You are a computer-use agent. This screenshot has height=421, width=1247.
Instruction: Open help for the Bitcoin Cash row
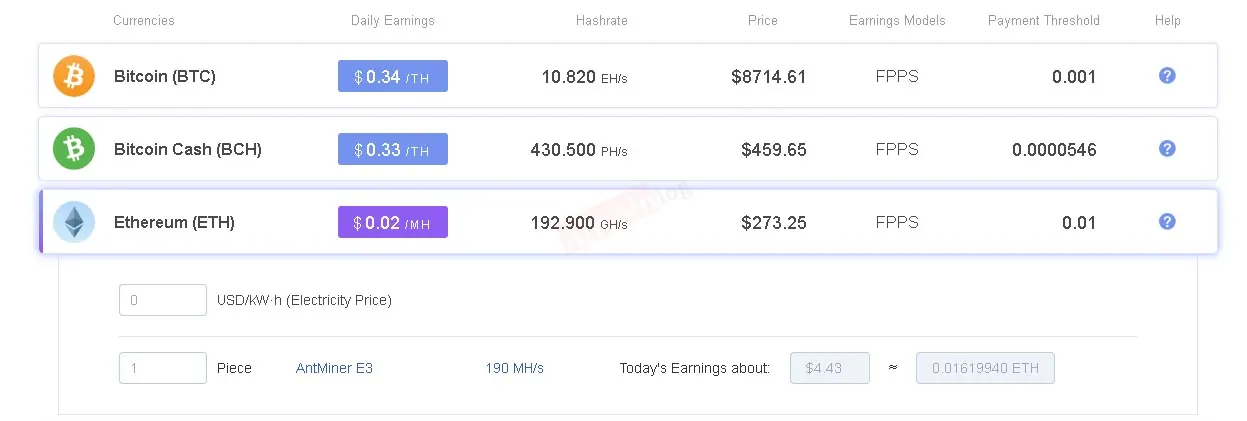(x=1166, y=148)
